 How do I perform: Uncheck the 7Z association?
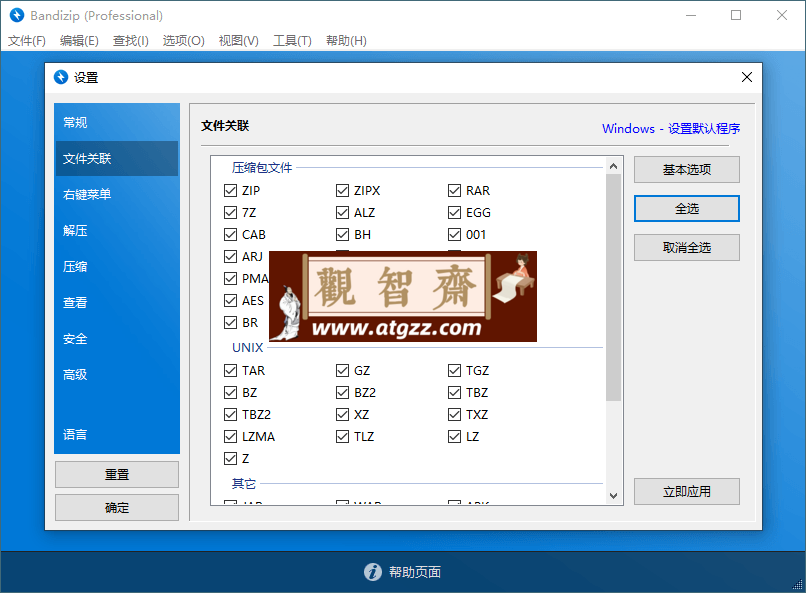[x=230, y=212]
